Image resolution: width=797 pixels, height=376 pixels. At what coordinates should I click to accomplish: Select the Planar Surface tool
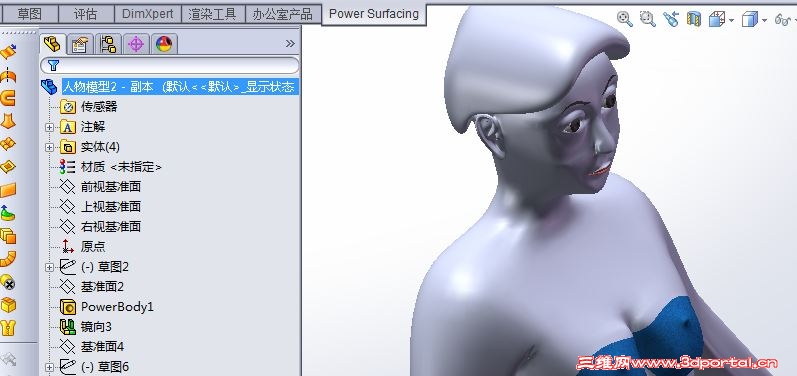(8, 190)
